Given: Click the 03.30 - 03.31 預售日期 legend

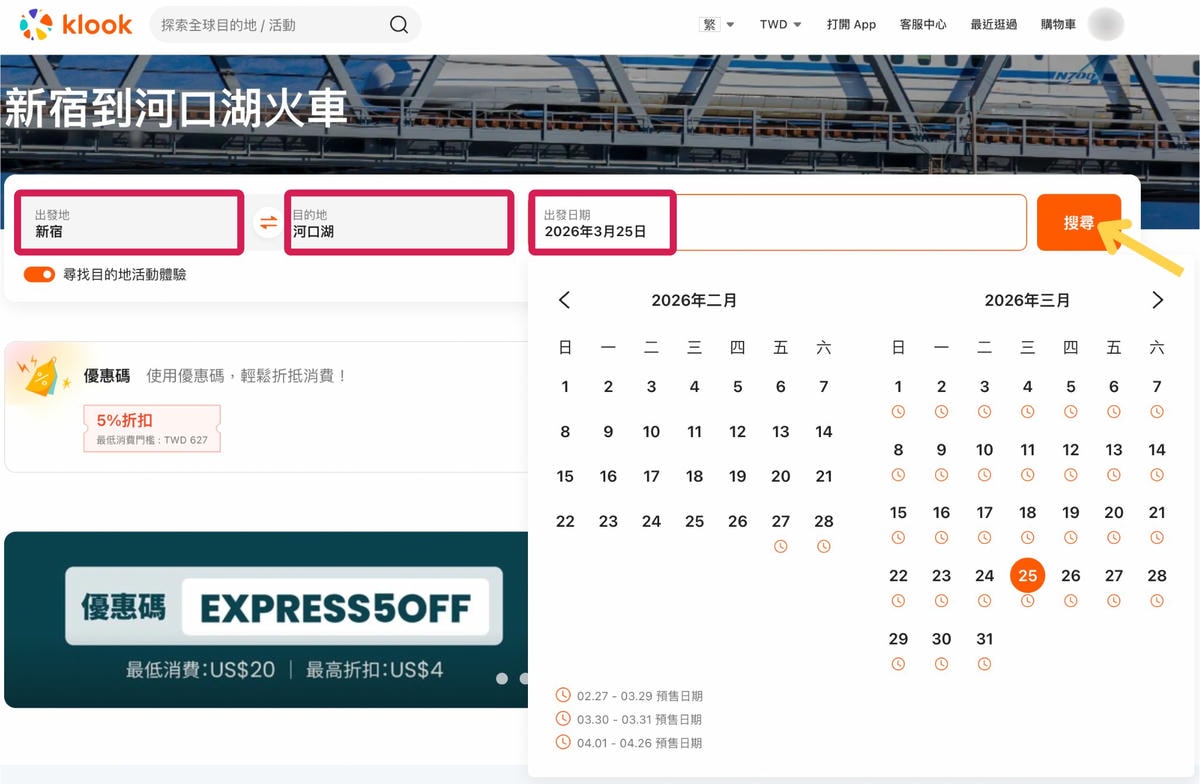Looking at the screenshot, I should [629, 719].
